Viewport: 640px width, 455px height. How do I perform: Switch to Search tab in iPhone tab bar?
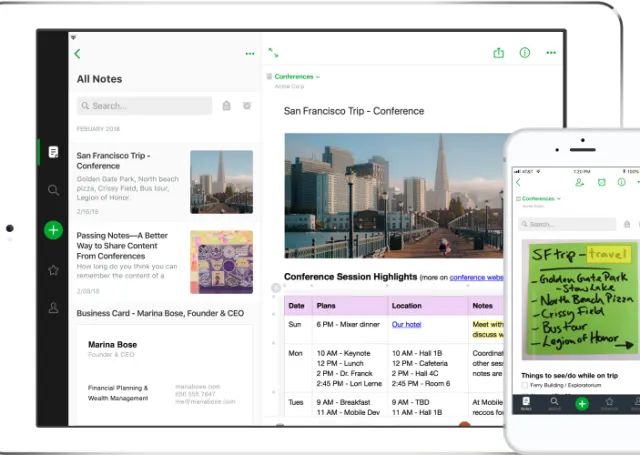554,404
